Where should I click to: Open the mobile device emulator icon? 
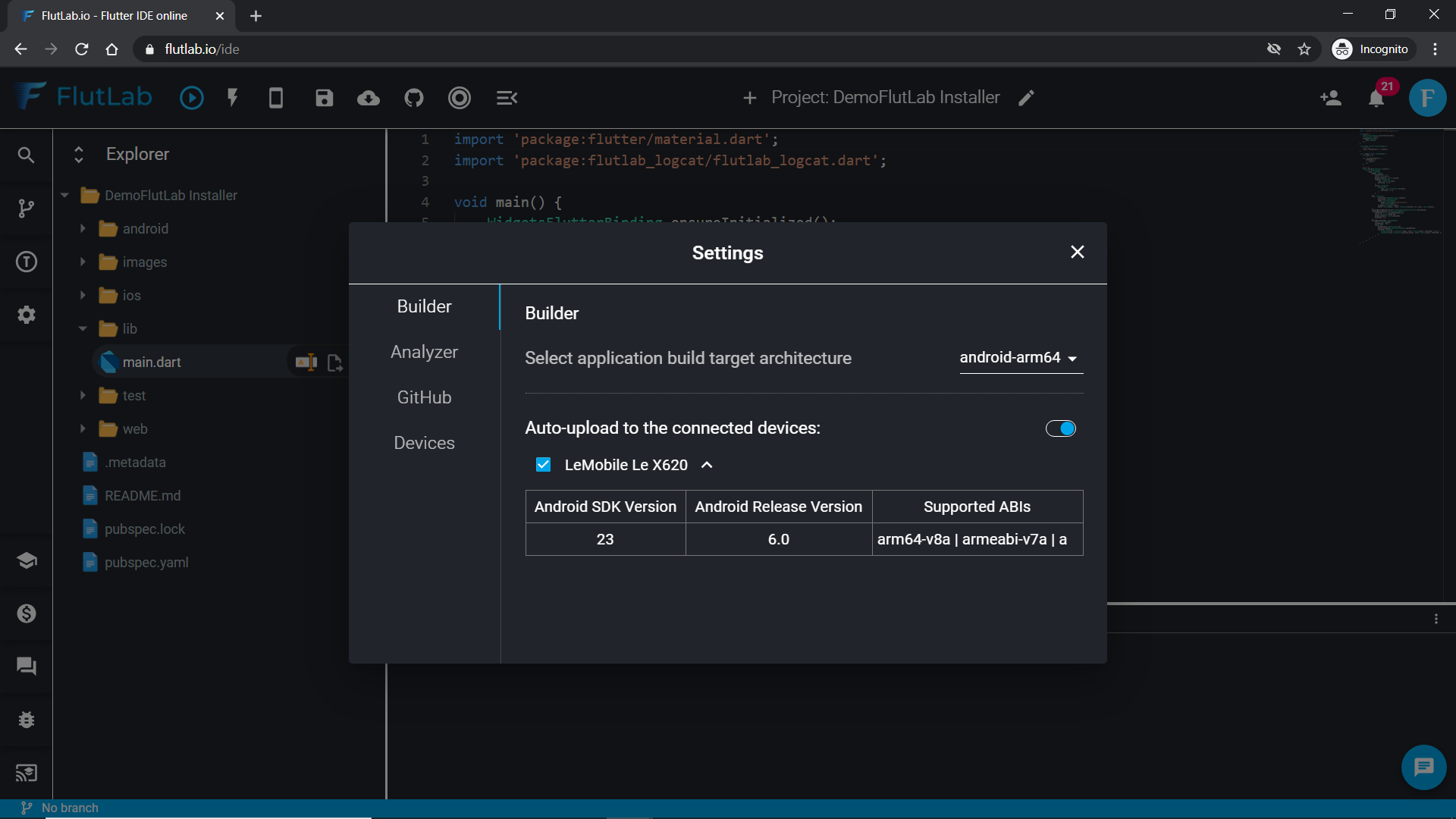point(276,98)
